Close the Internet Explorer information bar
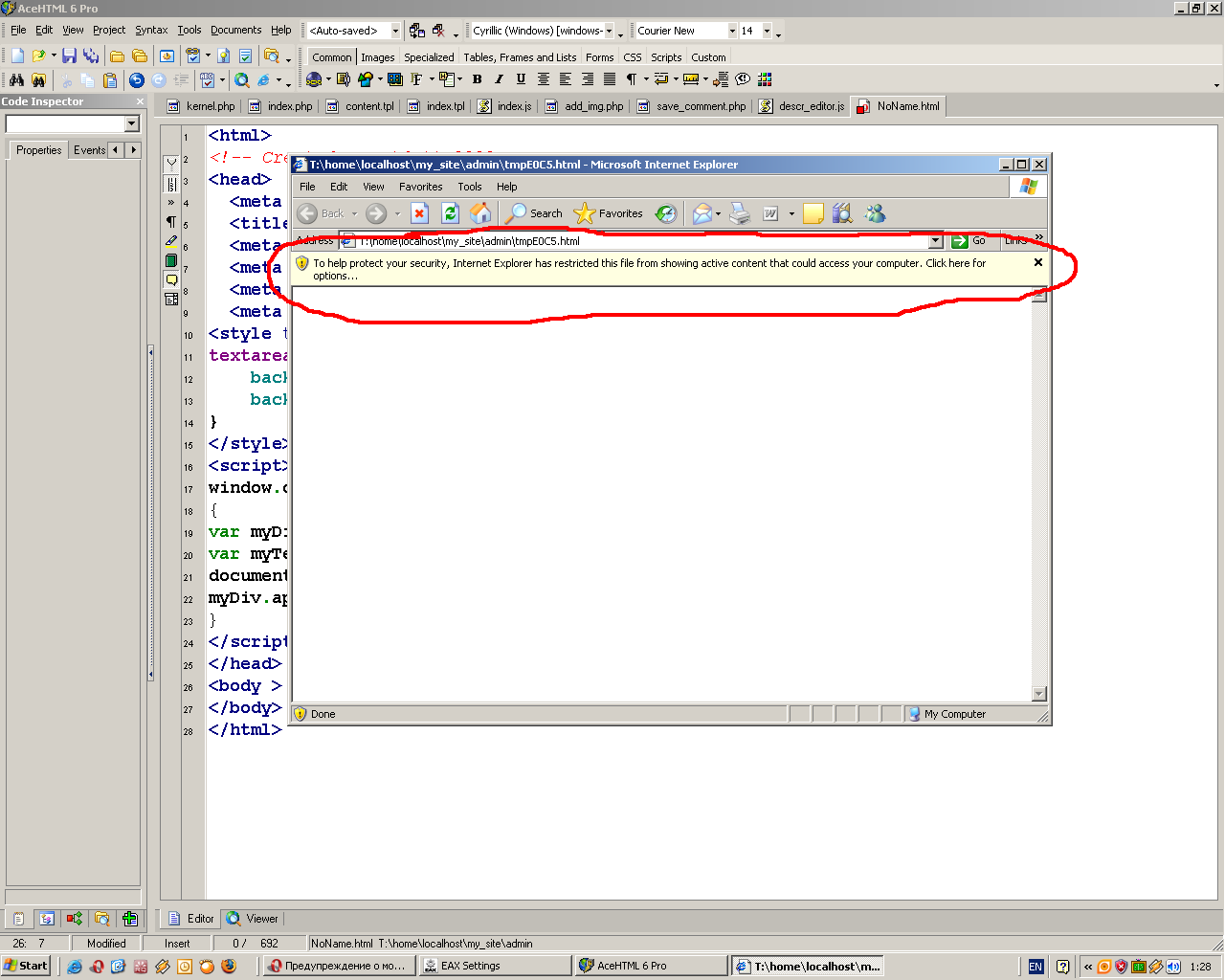1225x980 pixels. tap(1038, 262)
